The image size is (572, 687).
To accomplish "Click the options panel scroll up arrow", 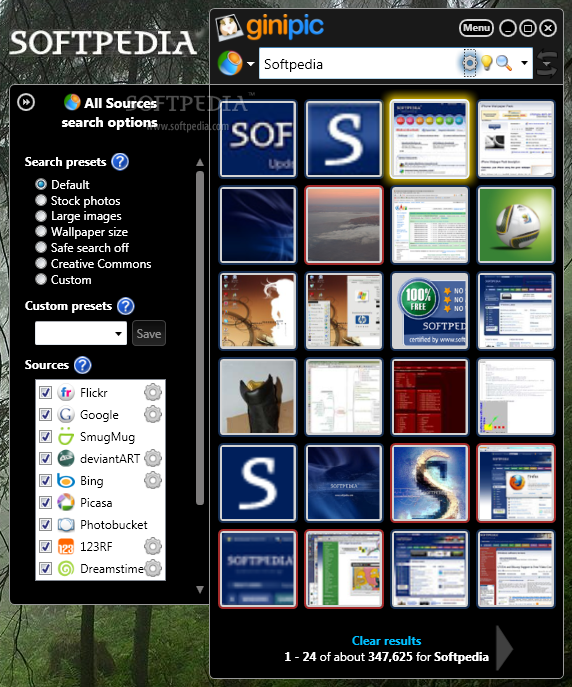I will [200, 163].
